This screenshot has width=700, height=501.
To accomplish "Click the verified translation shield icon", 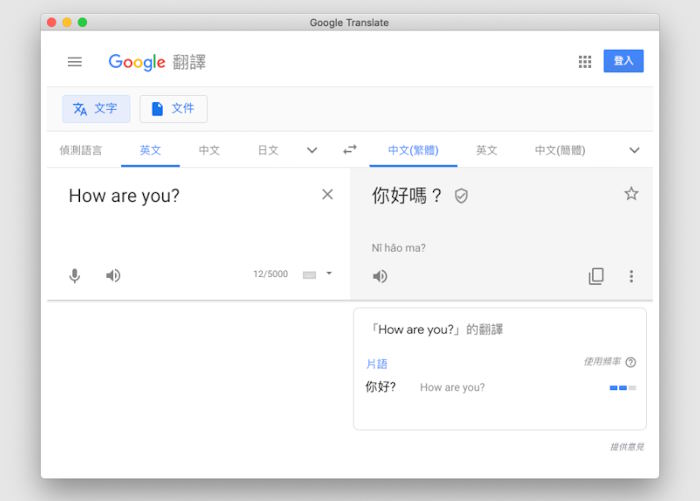I will pos(461,196).
